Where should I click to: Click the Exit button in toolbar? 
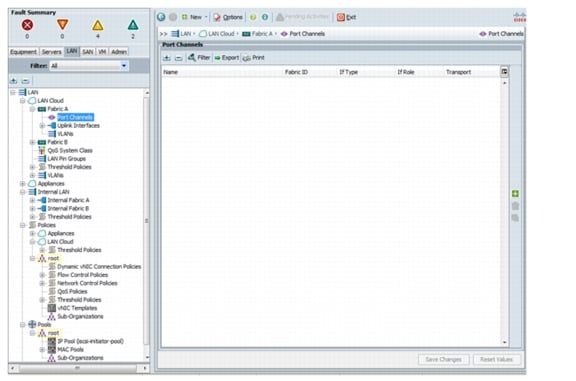(x=346, y=17)
